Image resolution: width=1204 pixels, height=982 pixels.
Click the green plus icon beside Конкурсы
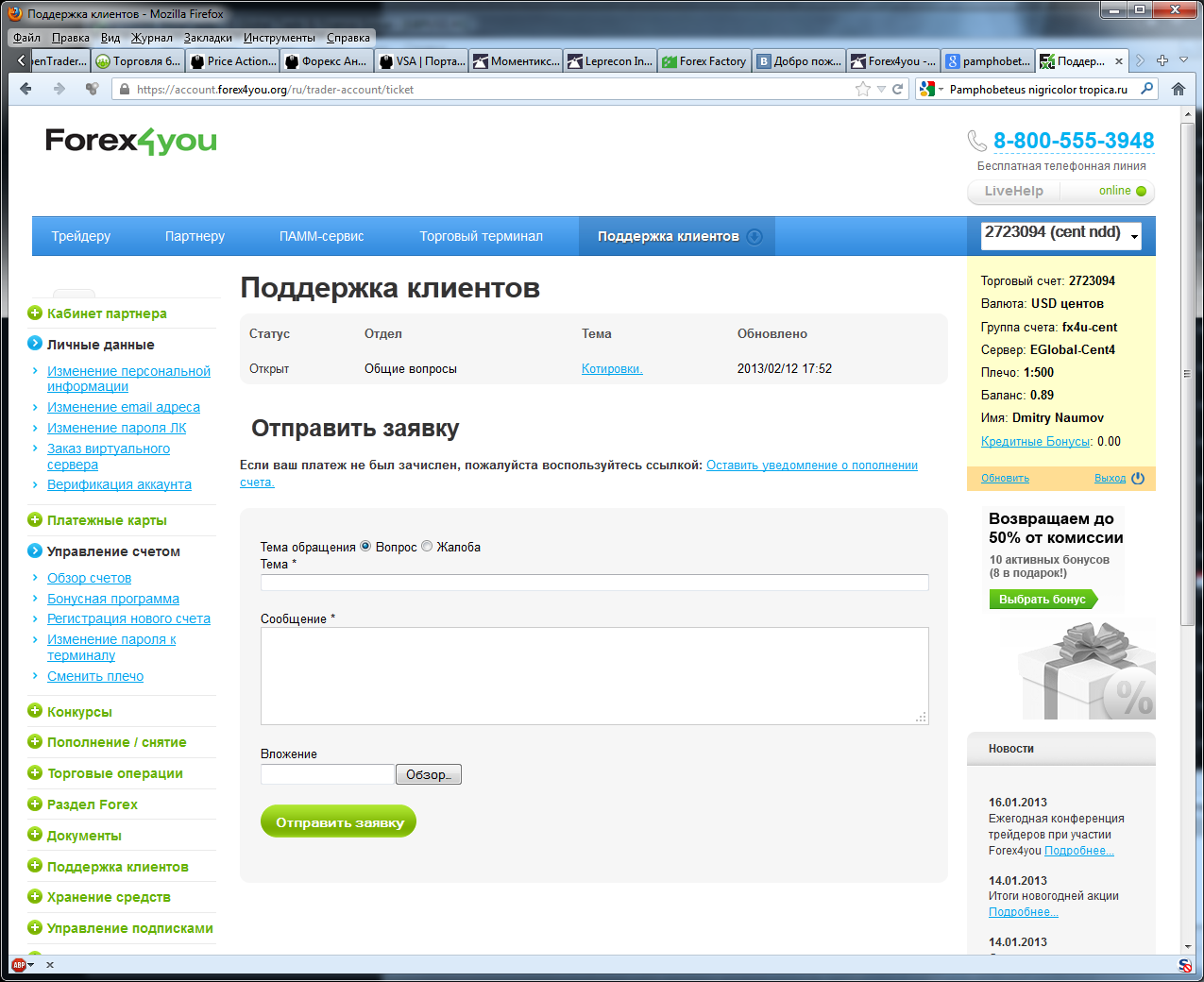click(x=35, y=711)
